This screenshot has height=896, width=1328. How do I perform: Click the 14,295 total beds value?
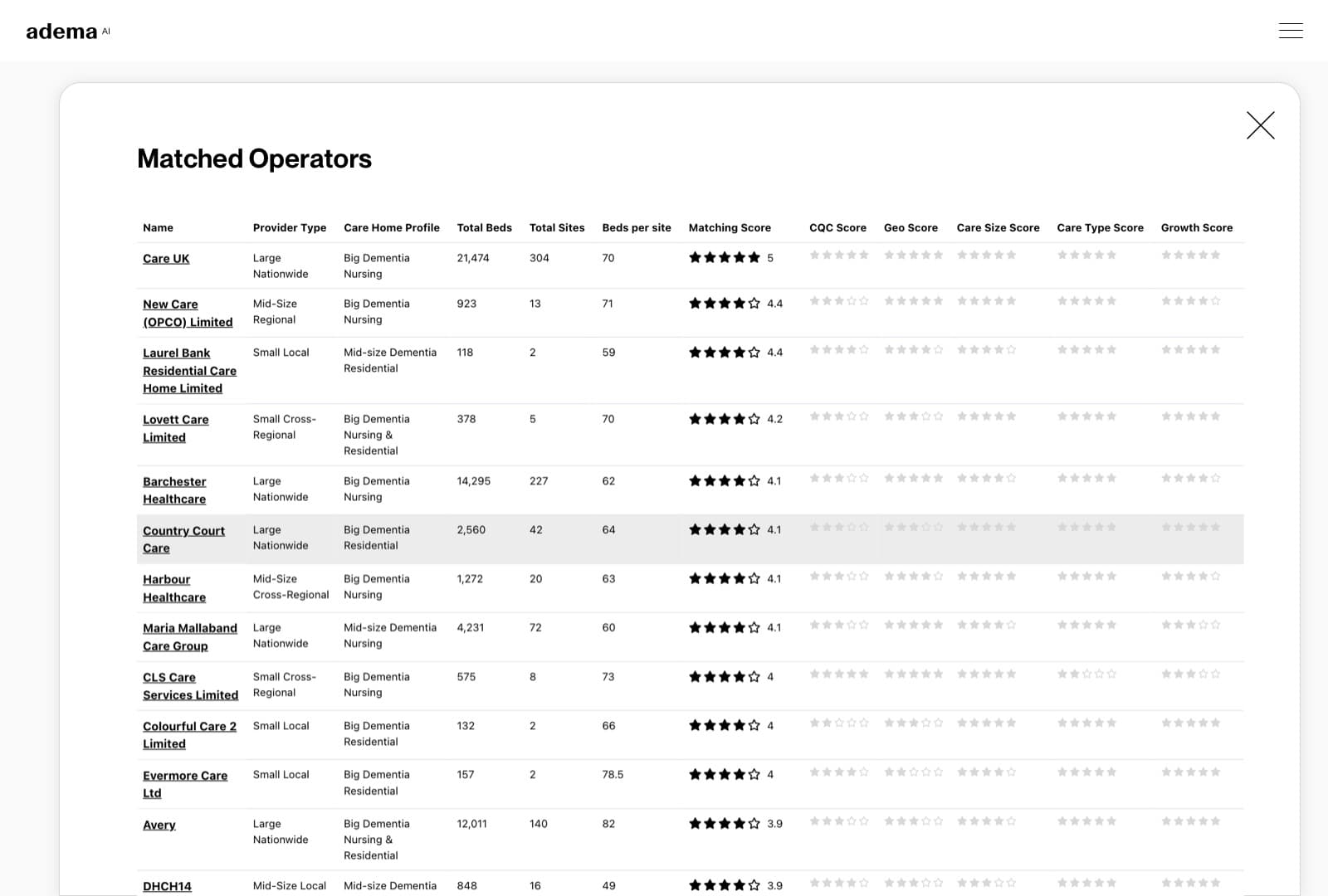coord(473,481)
